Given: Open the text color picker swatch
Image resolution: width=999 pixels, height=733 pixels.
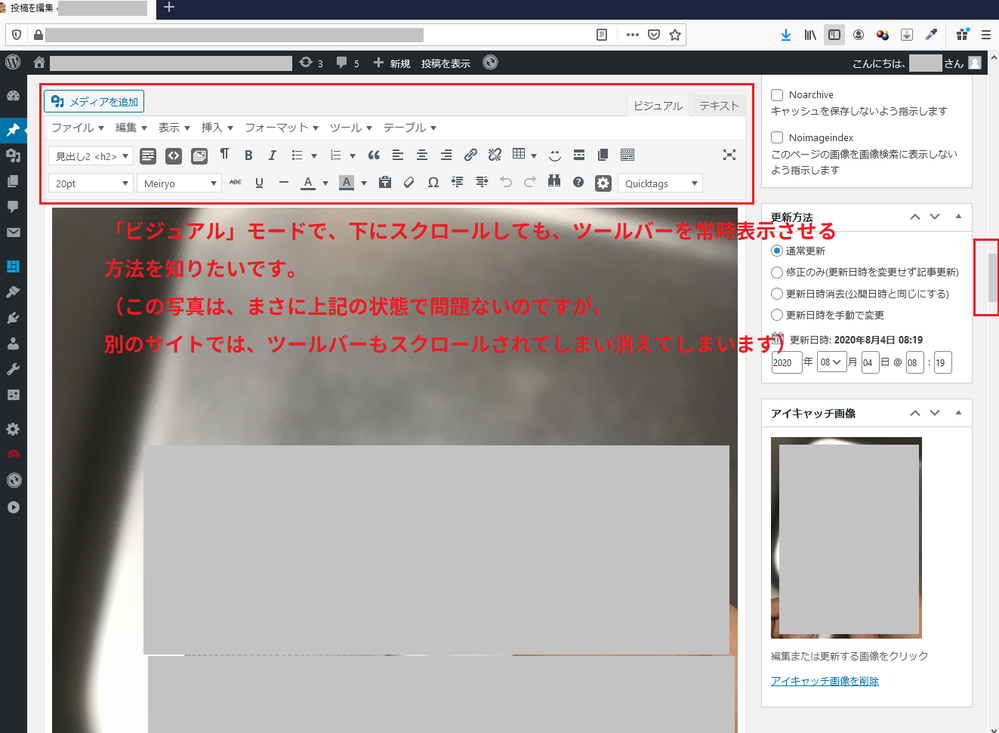Looking at the screenshot, I should [308, 183].
